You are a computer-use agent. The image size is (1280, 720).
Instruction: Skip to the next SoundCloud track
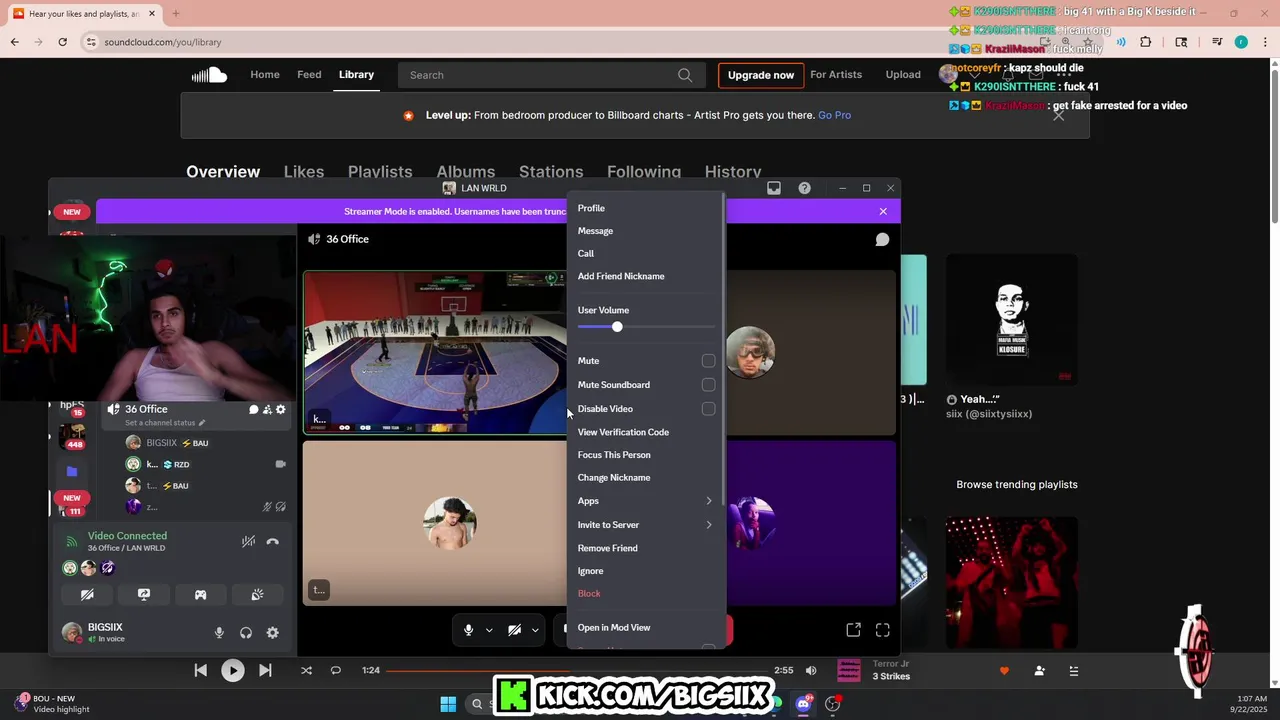point(265,670)
